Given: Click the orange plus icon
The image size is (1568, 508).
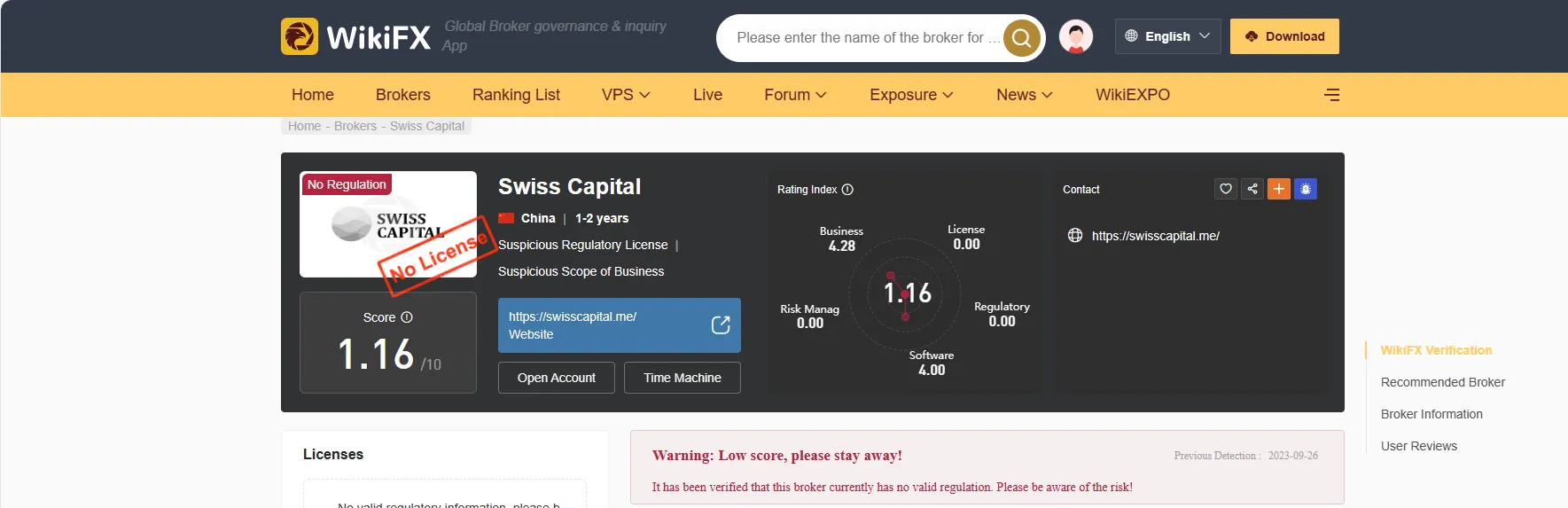Looking at the screenshot, I should (1279, 189).
